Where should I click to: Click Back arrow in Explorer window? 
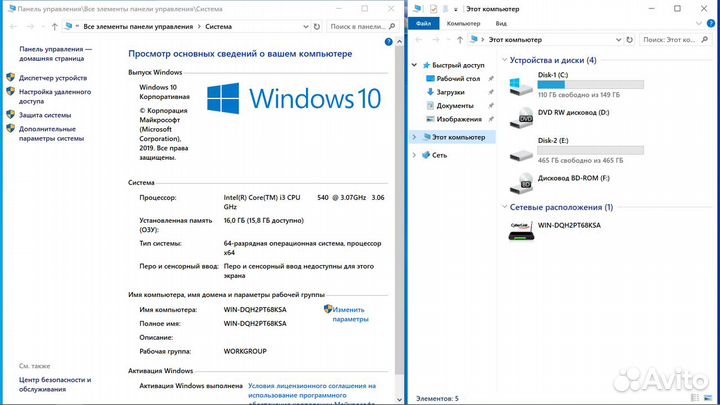pos(419,40)
